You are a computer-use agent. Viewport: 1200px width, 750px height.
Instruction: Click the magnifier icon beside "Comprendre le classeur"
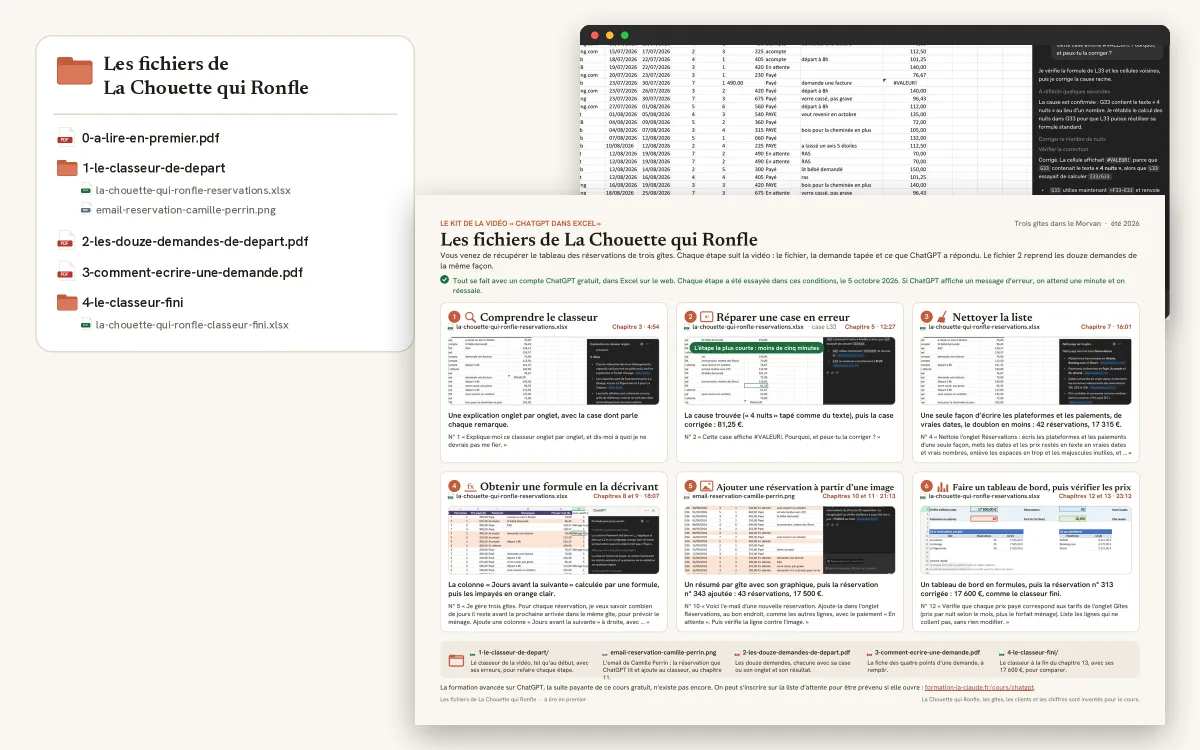point(470,317)
